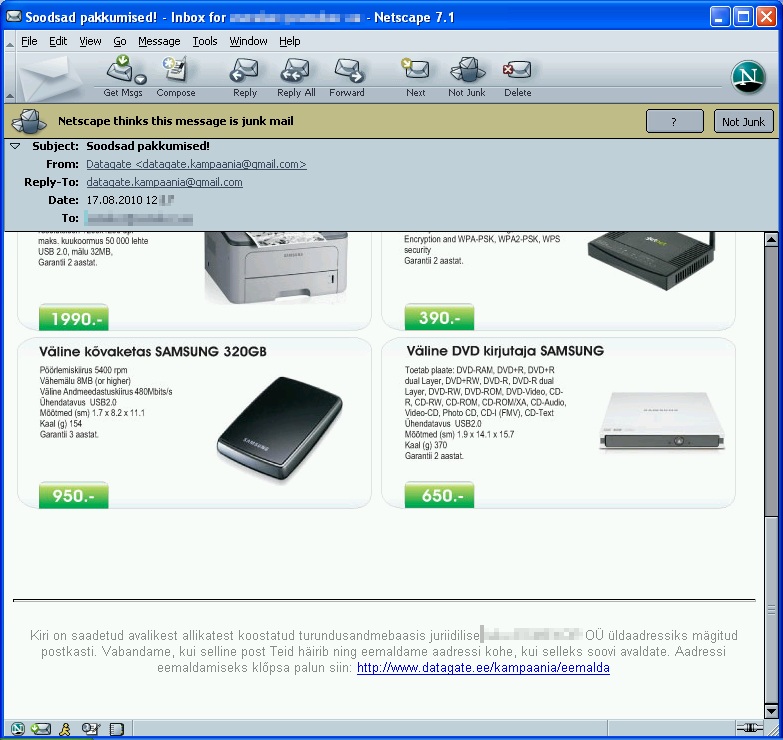Image resolution: width=783 pixels, height=740 pixels.
Task: Click the online/offline connection status icon
Action: coord(750,728)
